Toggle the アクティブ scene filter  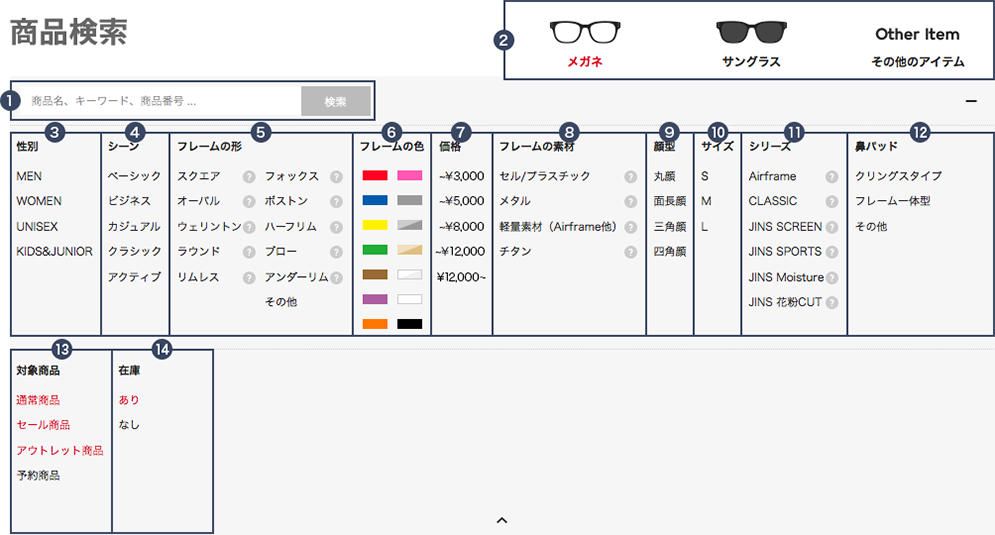coord(134,277)
